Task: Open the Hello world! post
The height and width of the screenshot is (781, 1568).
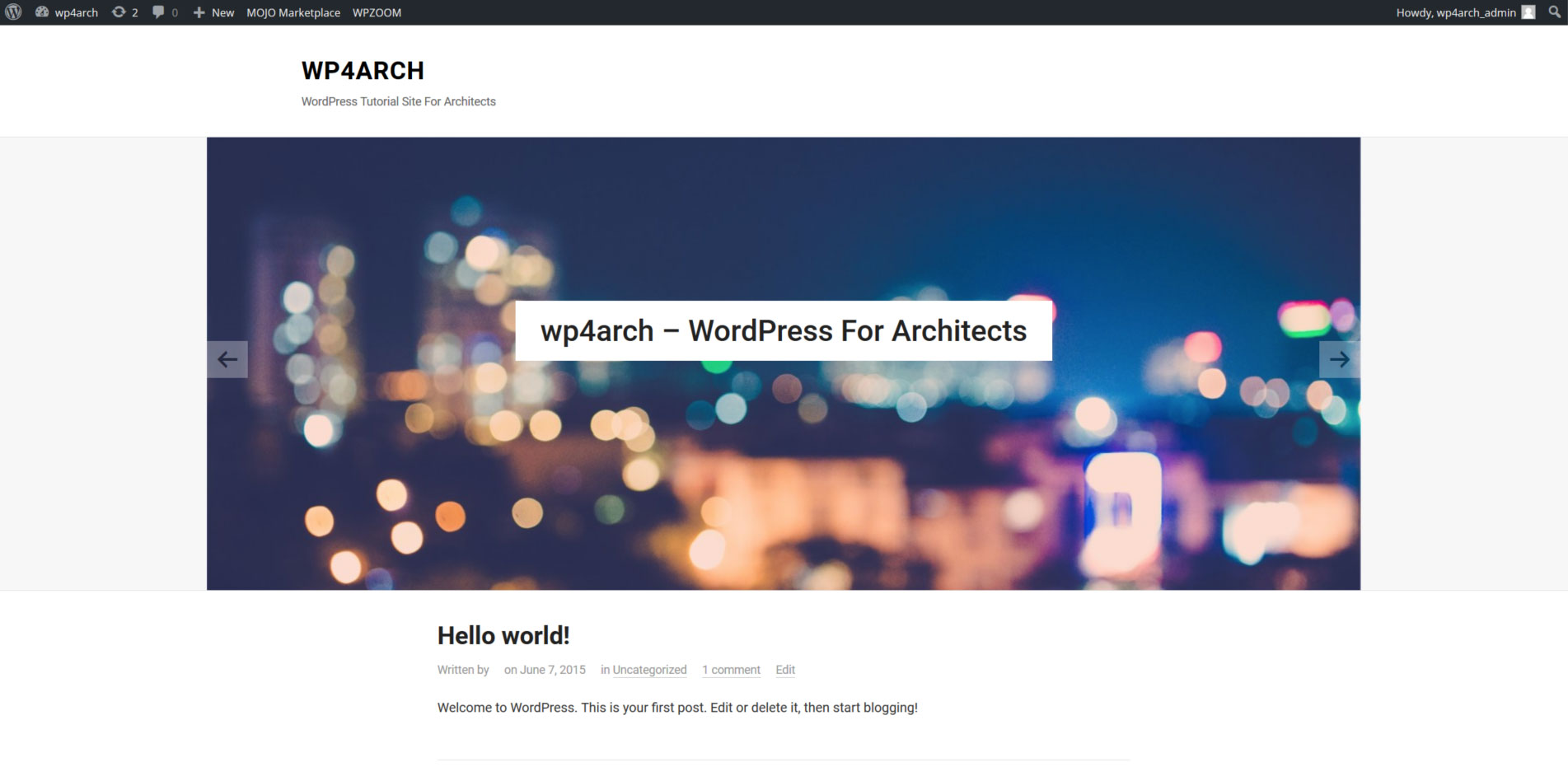Action: (503, 635)
